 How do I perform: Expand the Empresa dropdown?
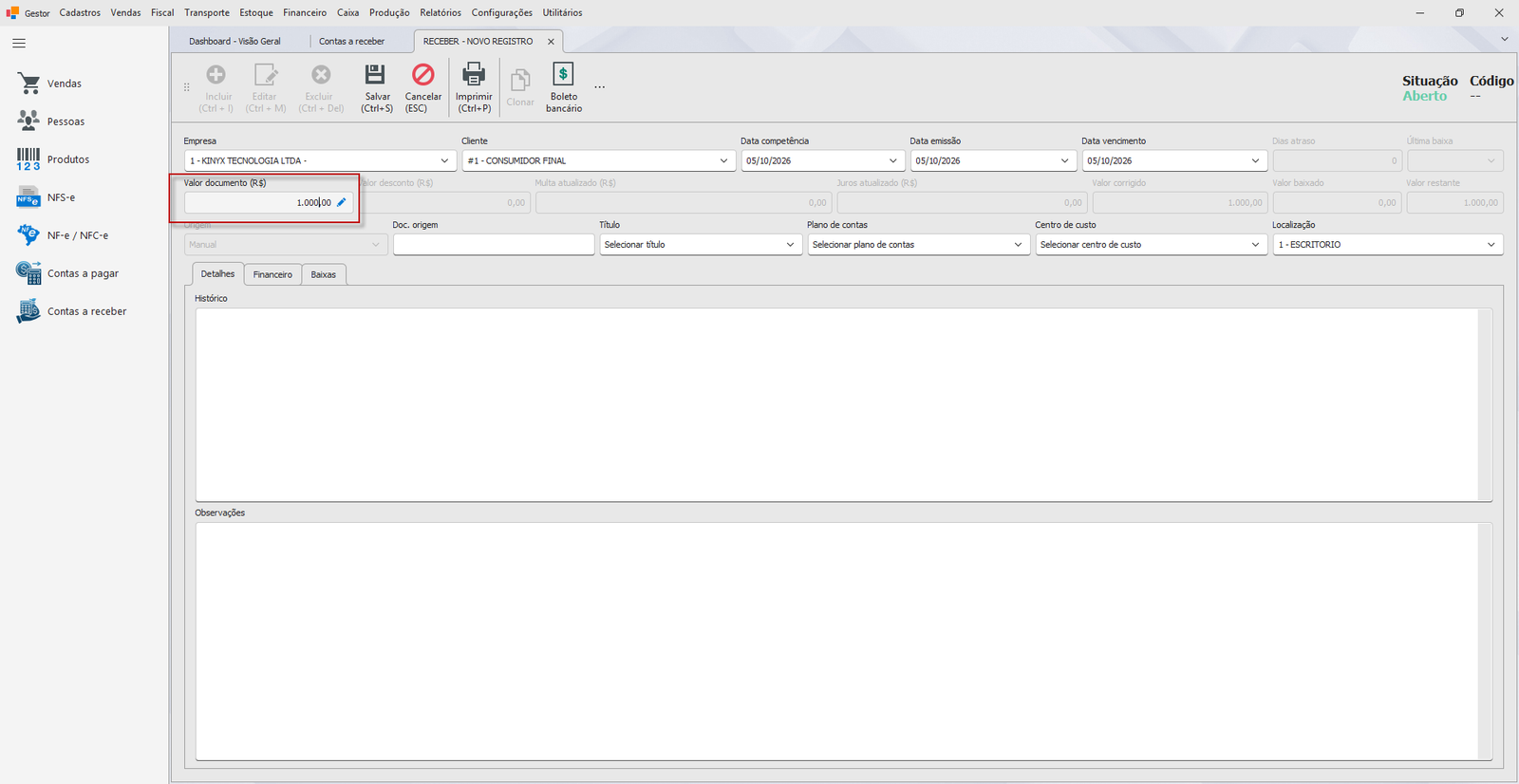pos(444,161)
